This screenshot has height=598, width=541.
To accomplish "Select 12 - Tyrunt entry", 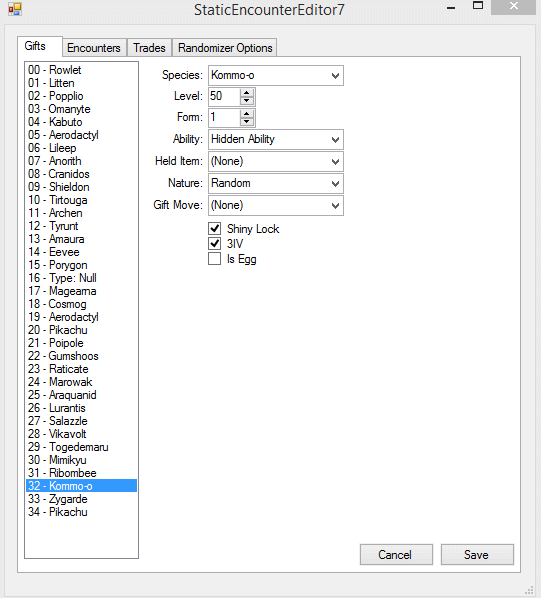I will click(x=81, y=226).
